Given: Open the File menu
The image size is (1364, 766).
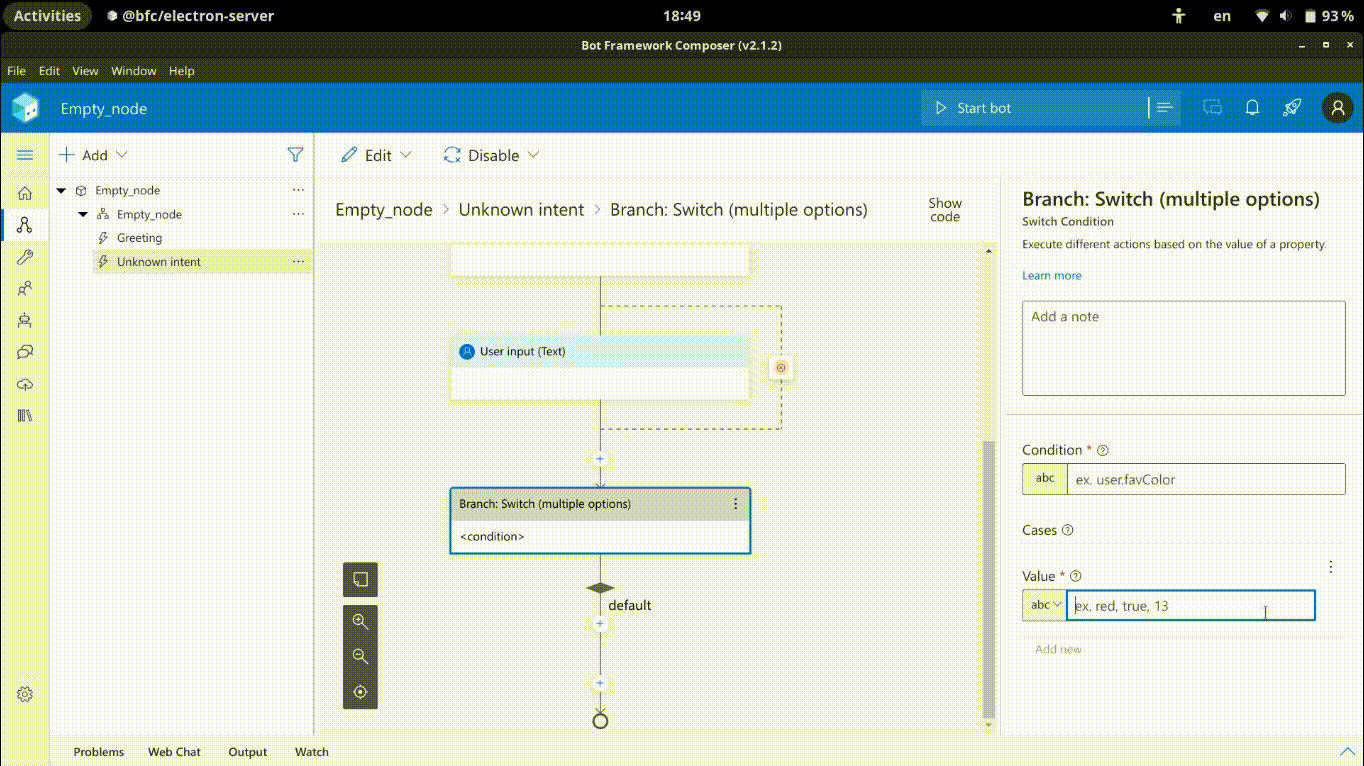Looking at the screenshot, I should (16, 71).
